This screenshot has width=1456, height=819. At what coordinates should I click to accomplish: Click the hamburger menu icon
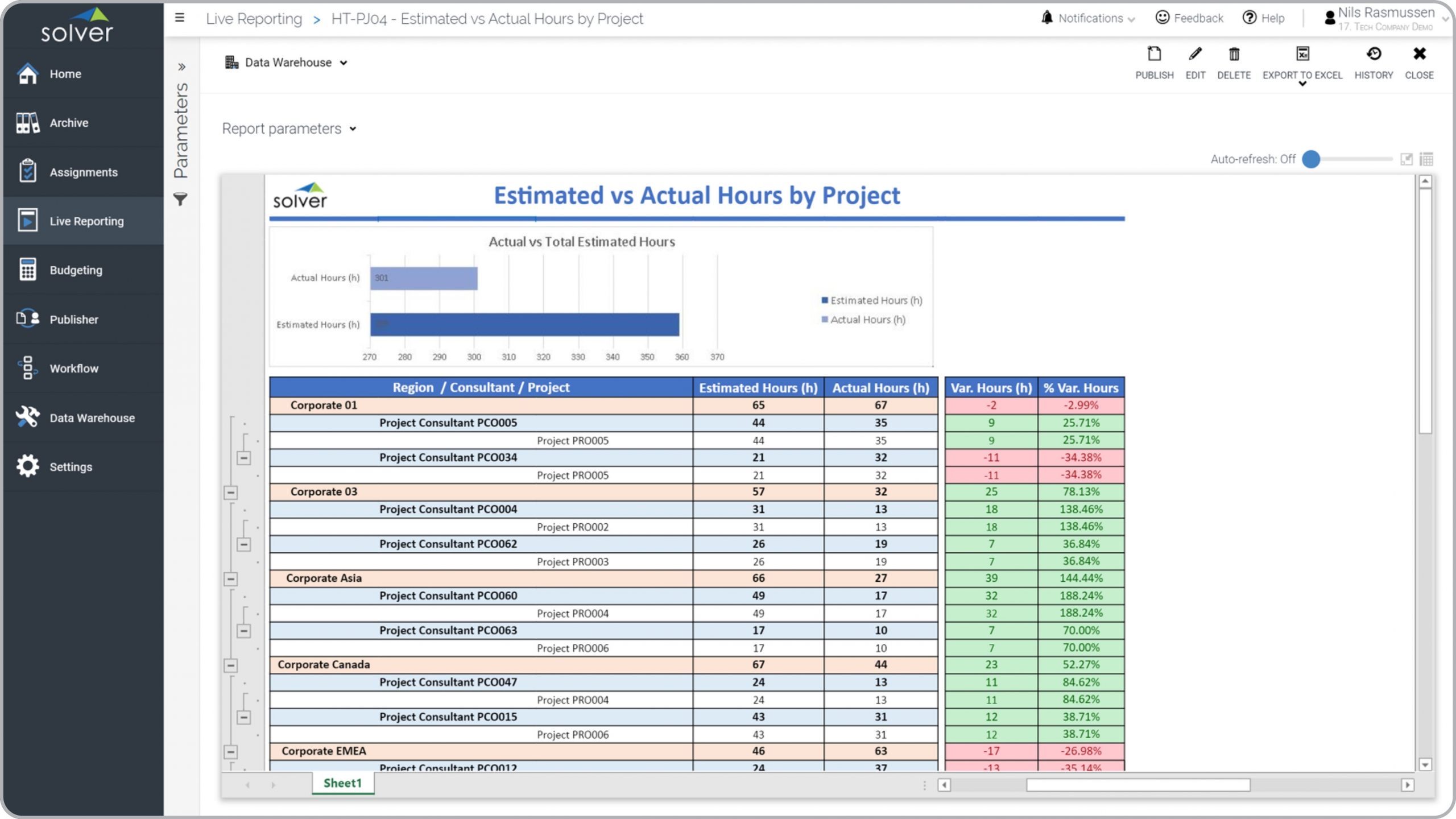(x=180, y=18)
